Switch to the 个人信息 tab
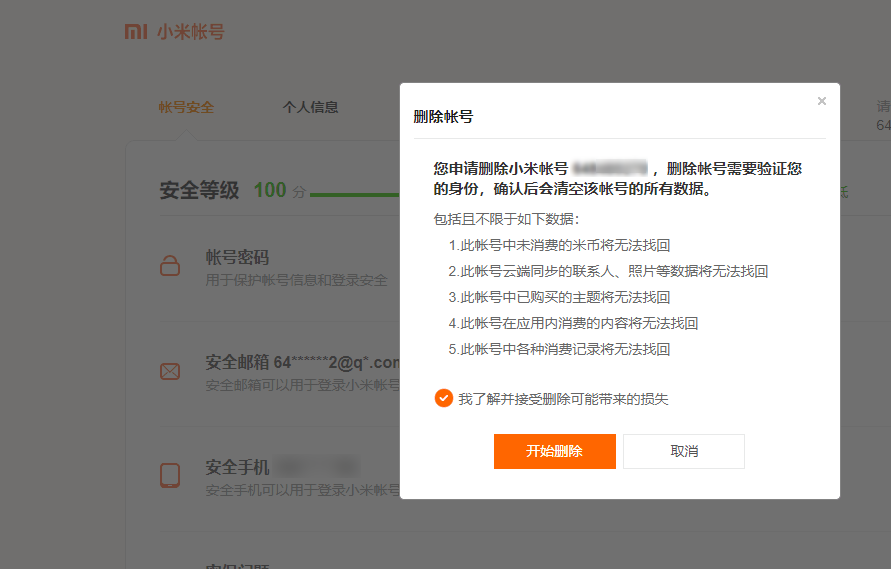Image resolution: width=891 pixels, height=569 pixels. [x=310, y=107]
